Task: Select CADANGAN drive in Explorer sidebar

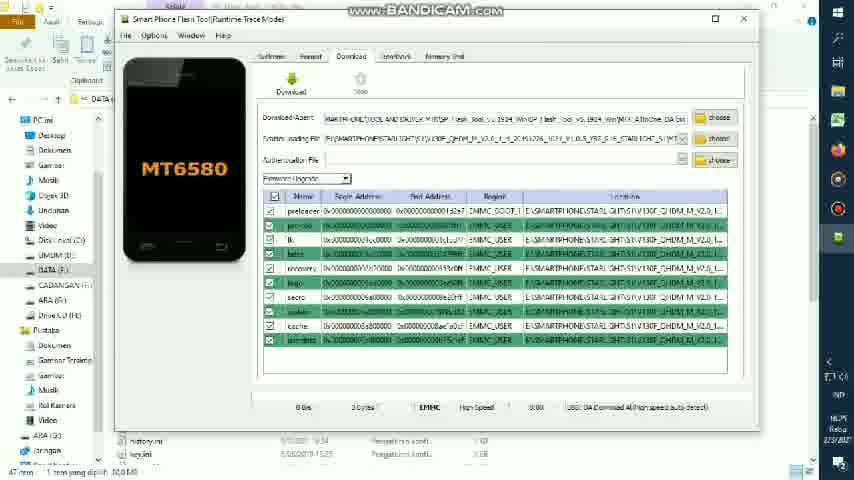Action: pyautogui.click(x=64, y=285)
